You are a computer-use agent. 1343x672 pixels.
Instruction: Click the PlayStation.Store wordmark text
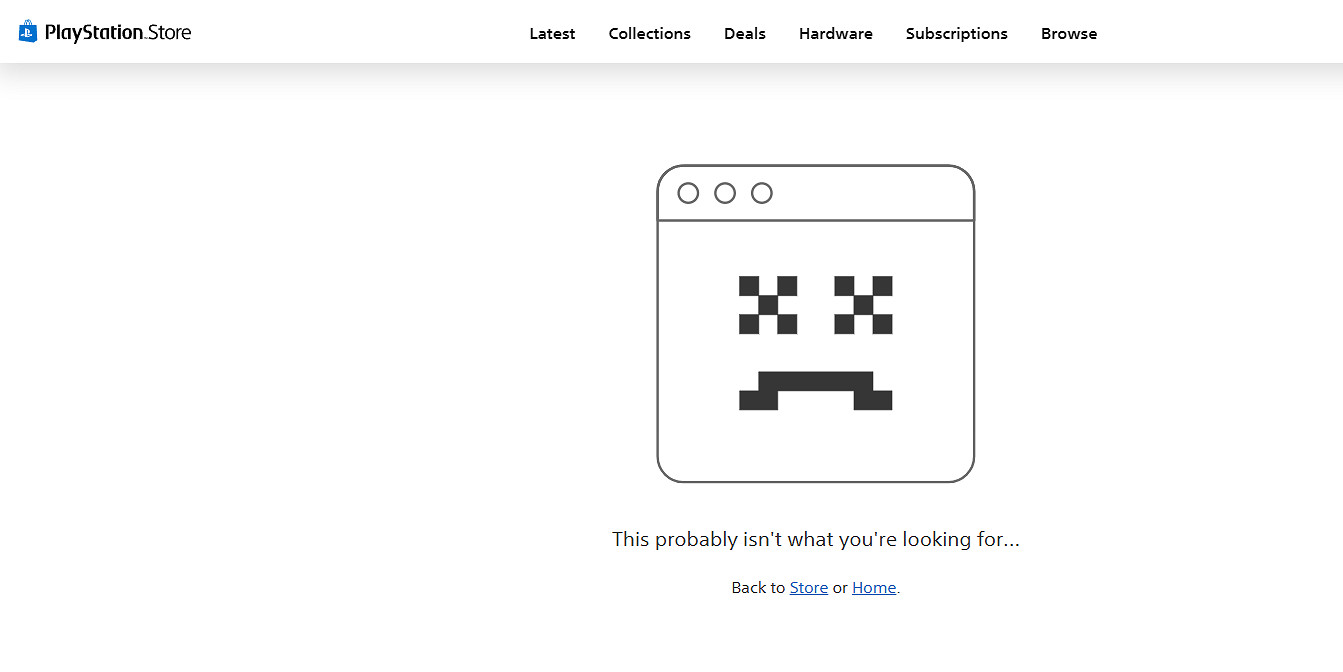pos(118,33)
